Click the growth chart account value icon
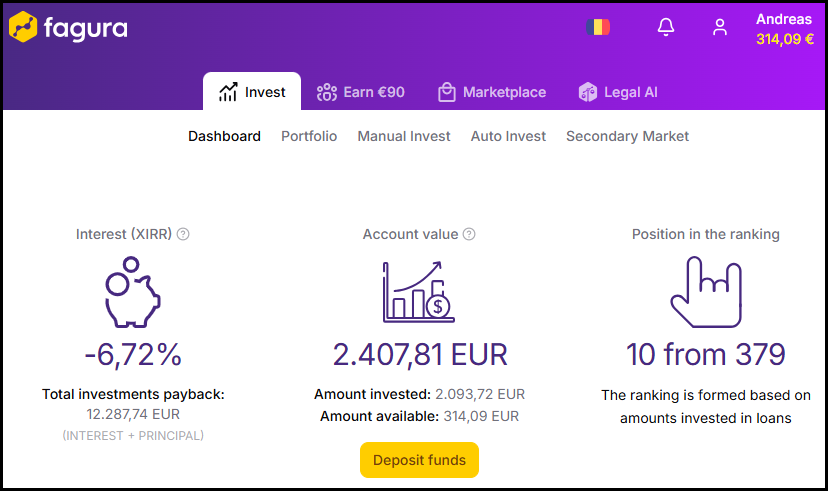 pyautogui.click(x=418, y=292)
